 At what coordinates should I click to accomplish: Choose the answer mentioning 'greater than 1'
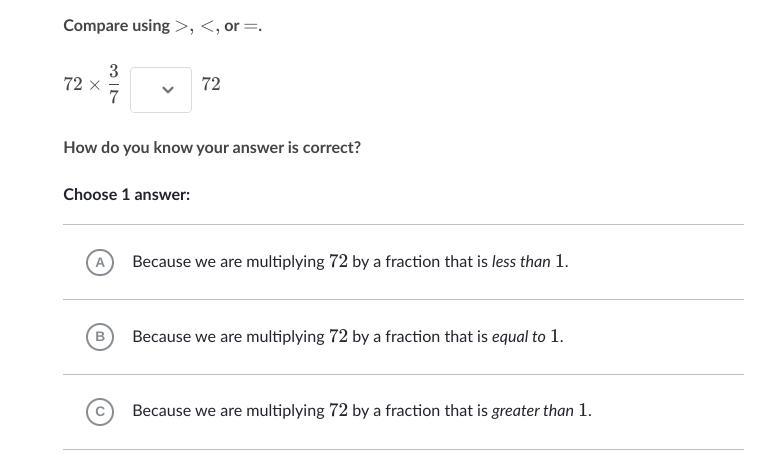(x=361, y=411)
